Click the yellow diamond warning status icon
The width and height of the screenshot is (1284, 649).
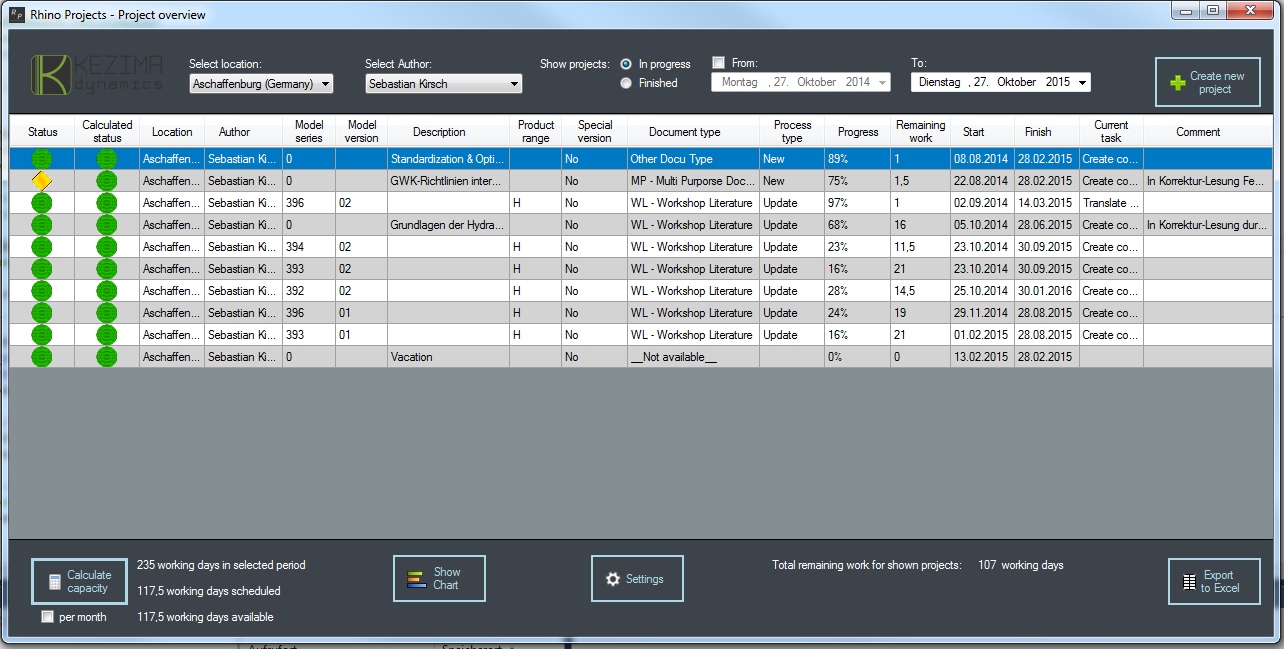coord(41,181)
